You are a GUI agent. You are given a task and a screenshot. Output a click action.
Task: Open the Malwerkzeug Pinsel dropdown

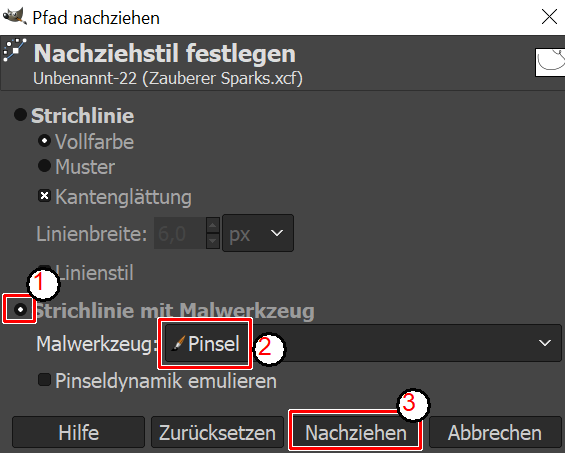[362, 343]
